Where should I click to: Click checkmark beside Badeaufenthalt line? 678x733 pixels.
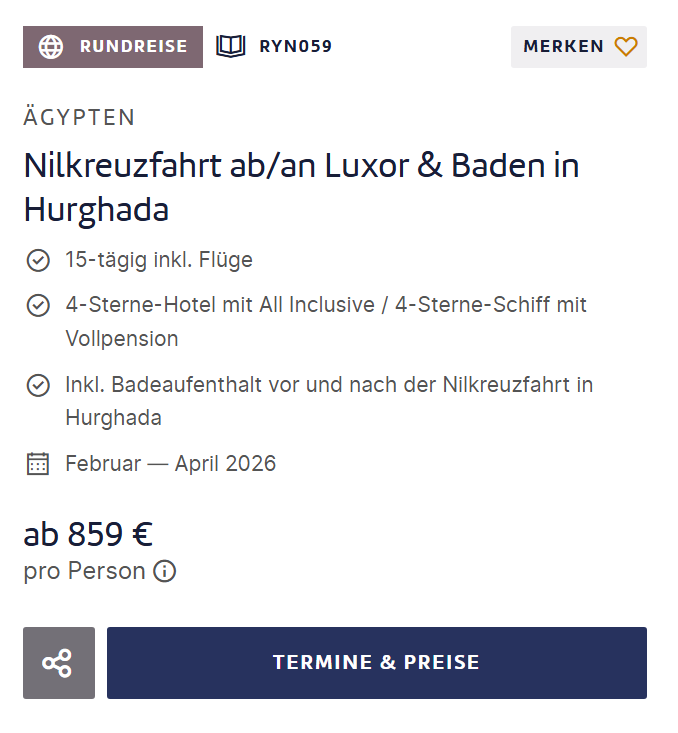[x=38, y=385]
